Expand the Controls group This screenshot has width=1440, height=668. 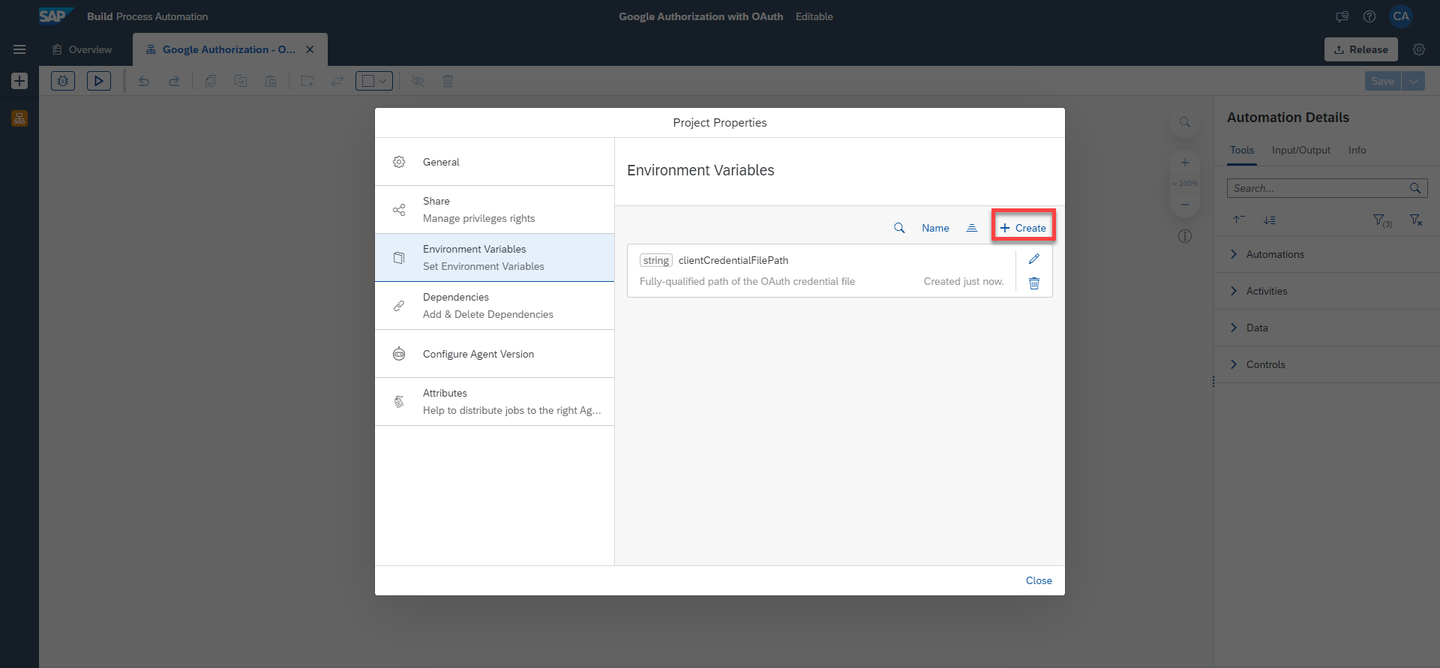click(1327, 365)
